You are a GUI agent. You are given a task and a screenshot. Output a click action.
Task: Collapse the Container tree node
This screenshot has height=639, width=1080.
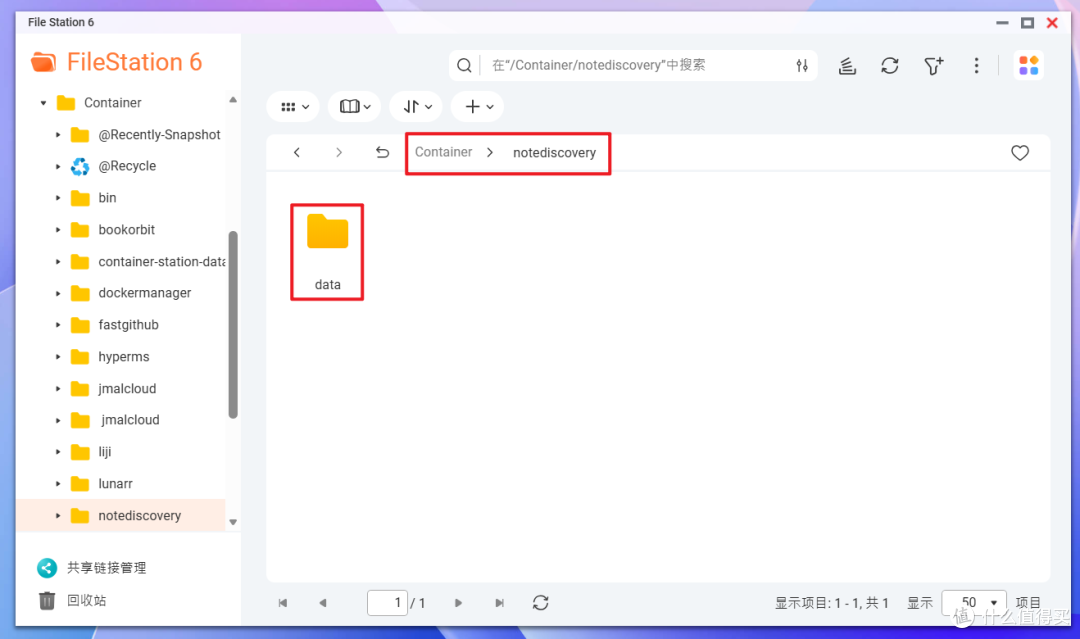click(x=43, y=103)
